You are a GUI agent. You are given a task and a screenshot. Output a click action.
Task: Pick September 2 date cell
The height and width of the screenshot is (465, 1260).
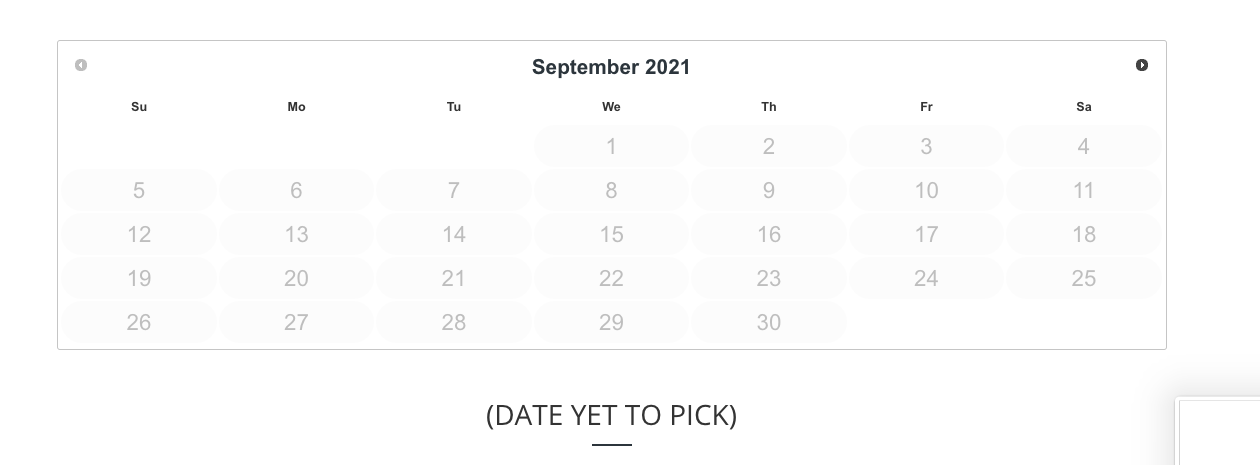769,147
